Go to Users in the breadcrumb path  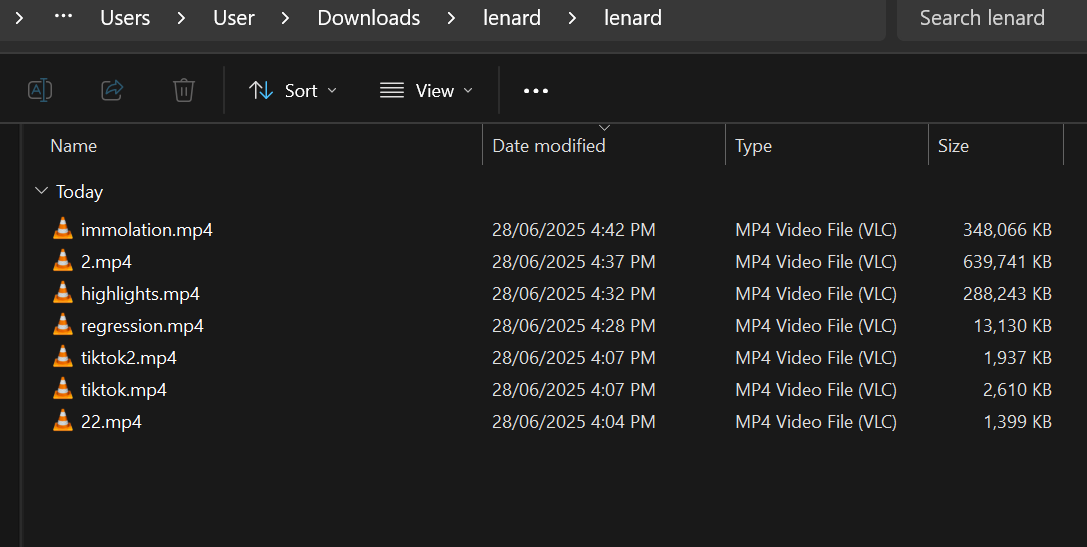[125, 18]
